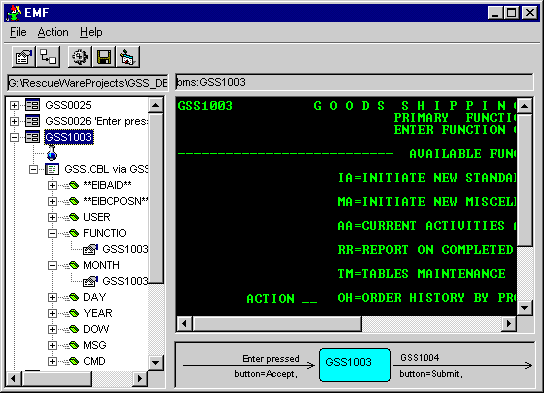The height and width of the screenshot is (393, 544).
Task: Click tree panel scroll down arrow
Action: click(155, 363)
